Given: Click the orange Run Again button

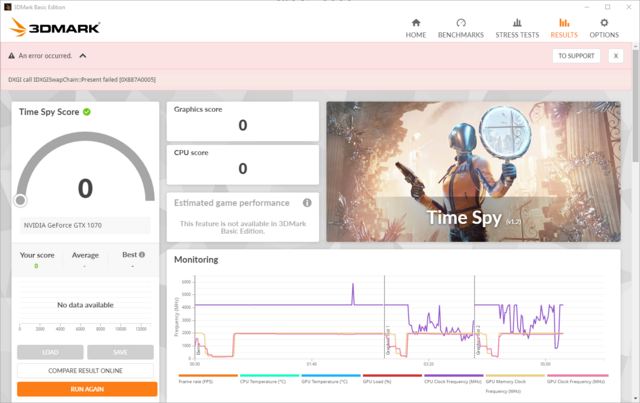Looking at the screenshot, I should [x=87, y=389].
